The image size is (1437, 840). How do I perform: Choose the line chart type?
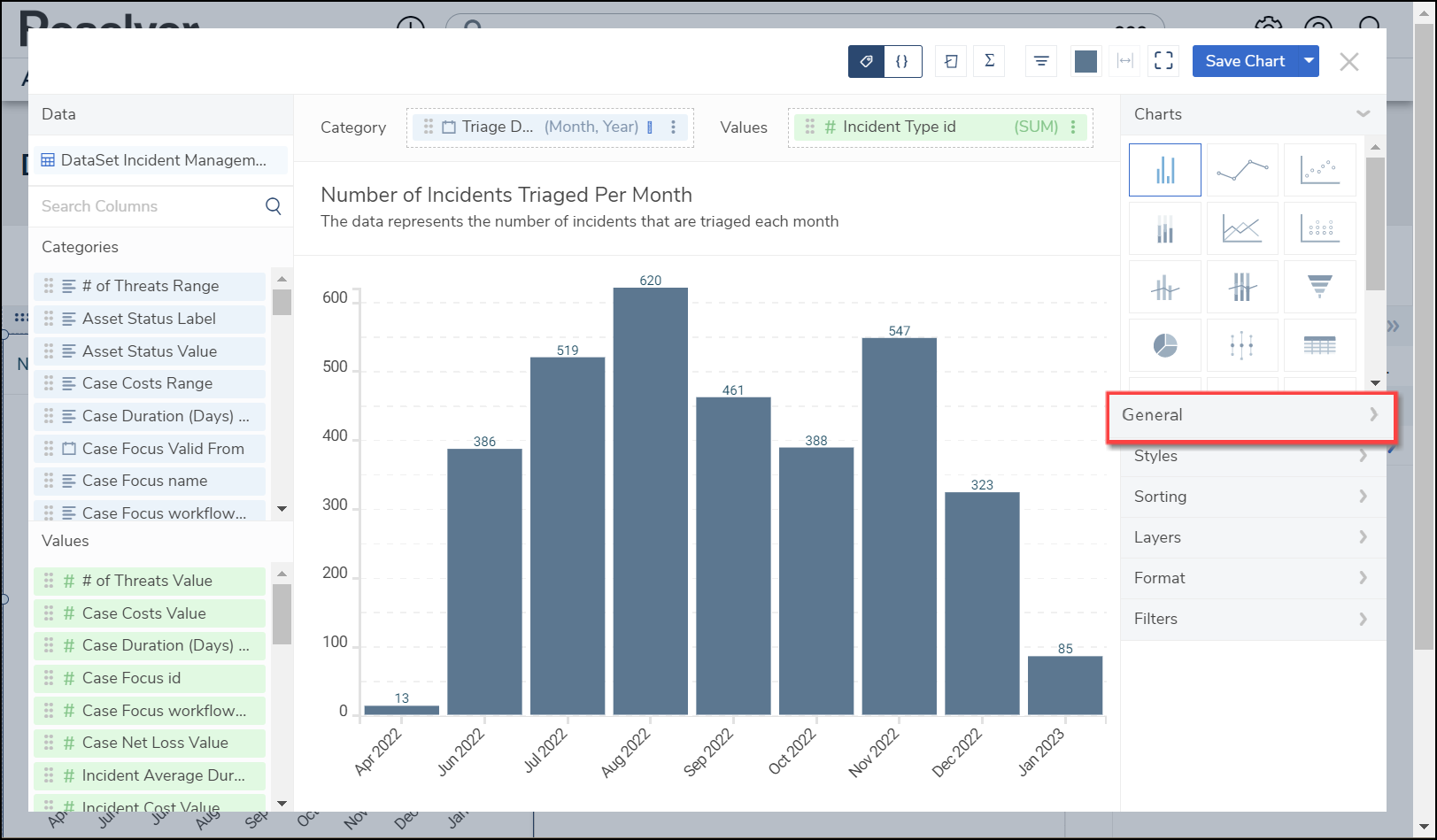tap(1241, 170)
